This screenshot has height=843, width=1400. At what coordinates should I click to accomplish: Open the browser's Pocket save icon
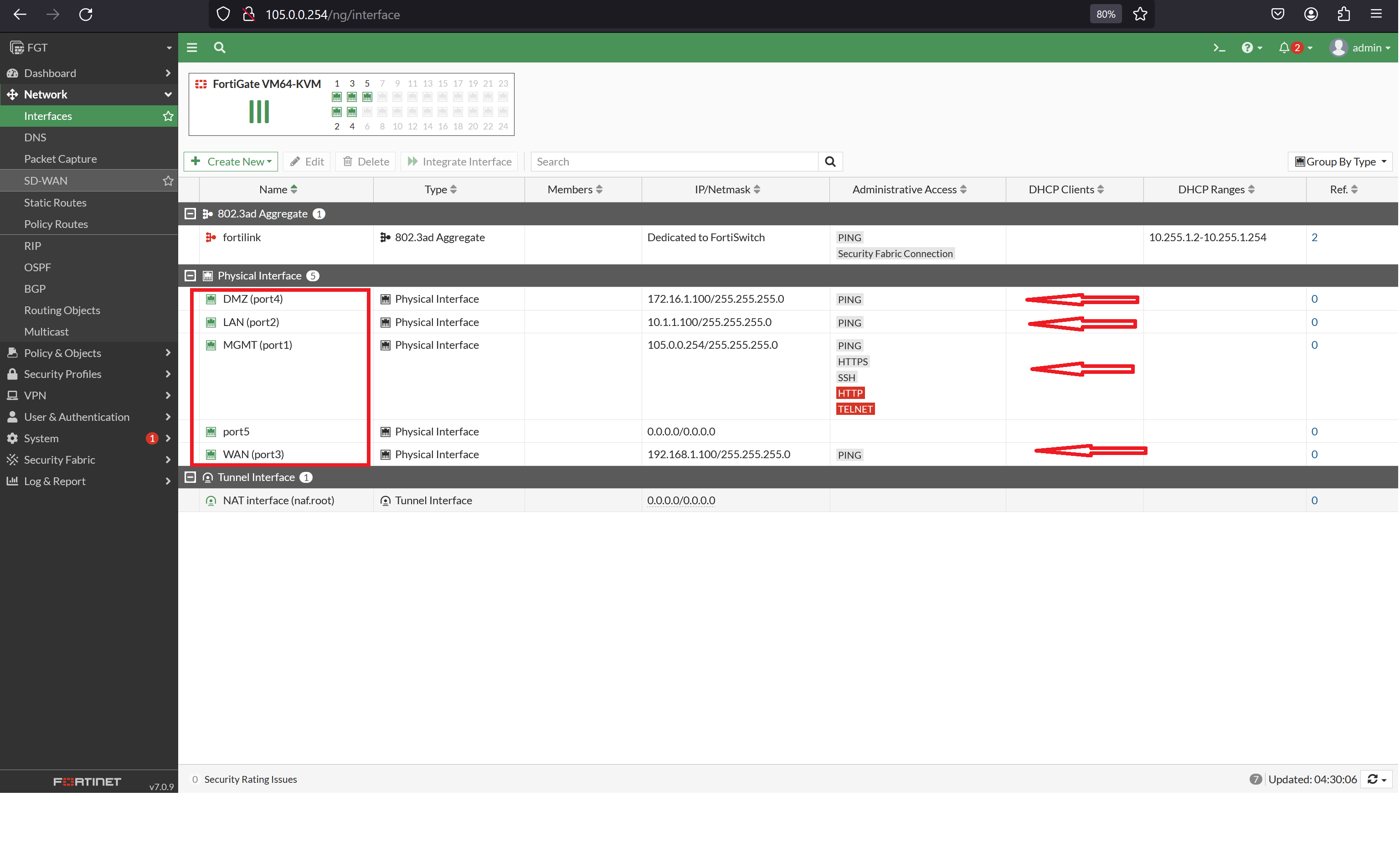click(1277, 14)
